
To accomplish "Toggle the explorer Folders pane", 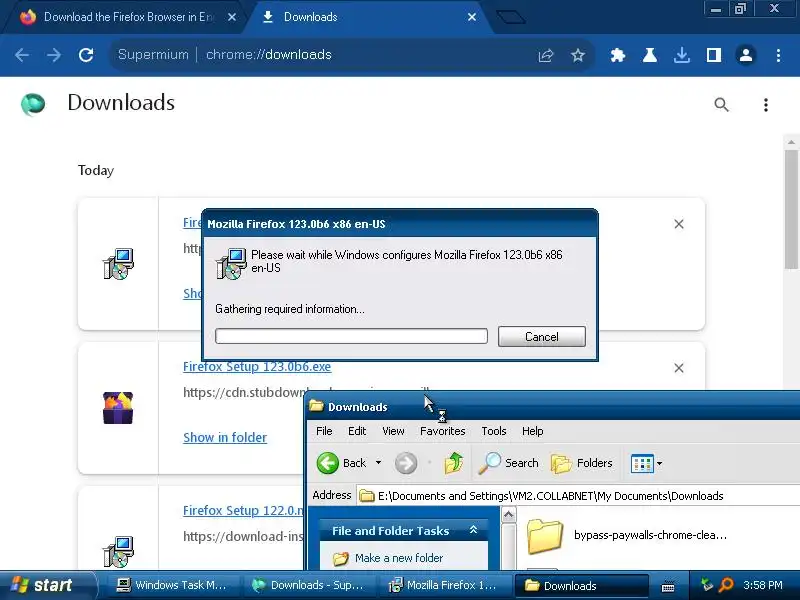I will point(582,463).
